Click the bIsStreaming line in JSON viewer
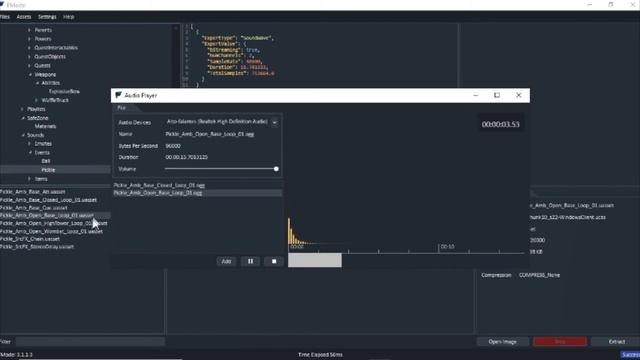The height and width of the screenshot is (360, 640). [x=233, y=50]
